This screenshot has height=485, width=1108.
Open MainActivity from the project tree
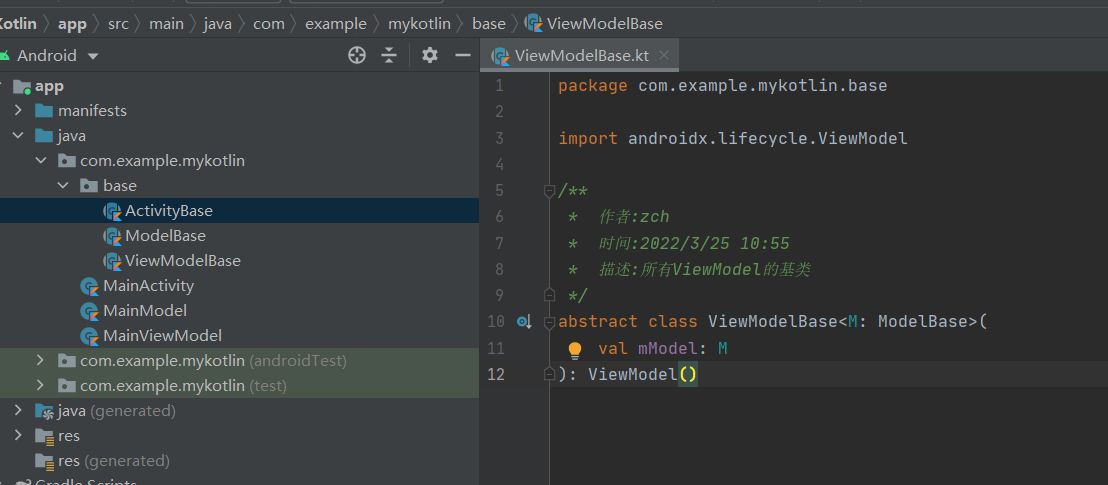click(148, 286)
